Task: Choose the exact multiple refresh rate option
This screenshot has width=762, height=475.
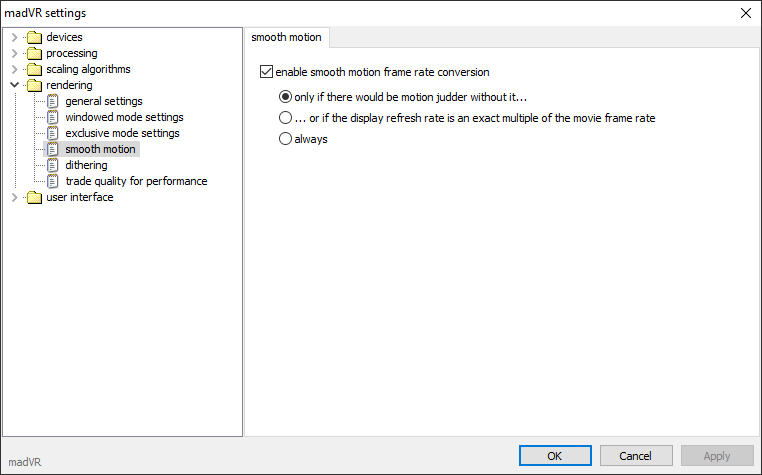Action: (x=285, y=118)
